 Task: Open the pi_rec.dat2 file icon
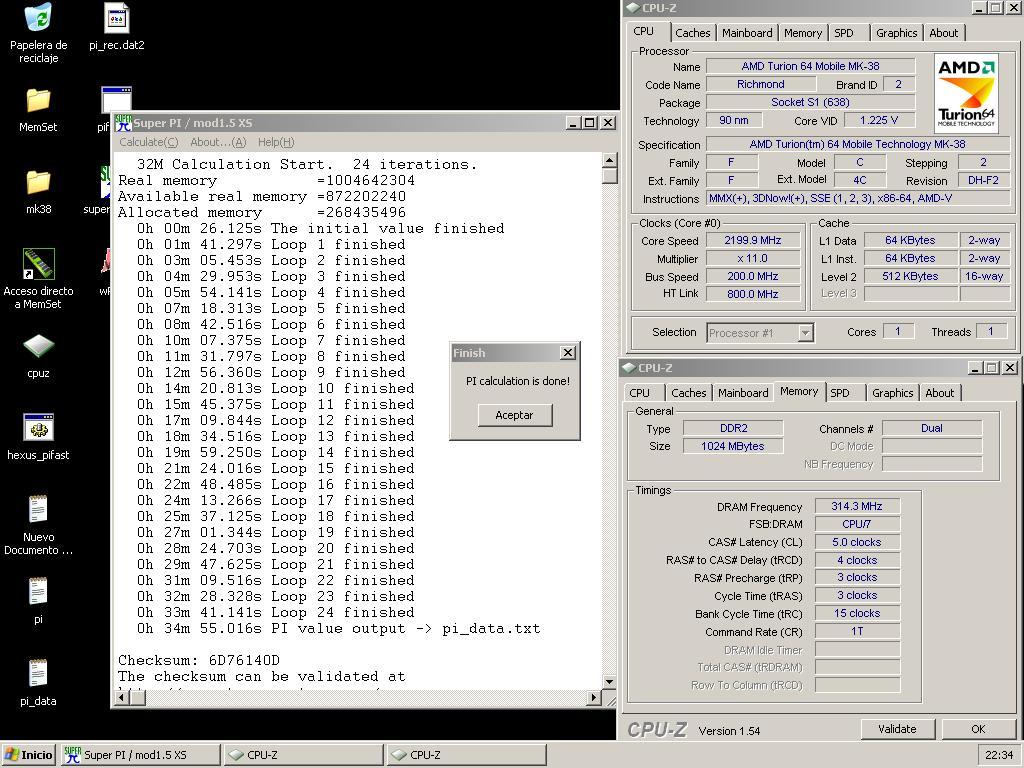(116, 18)
